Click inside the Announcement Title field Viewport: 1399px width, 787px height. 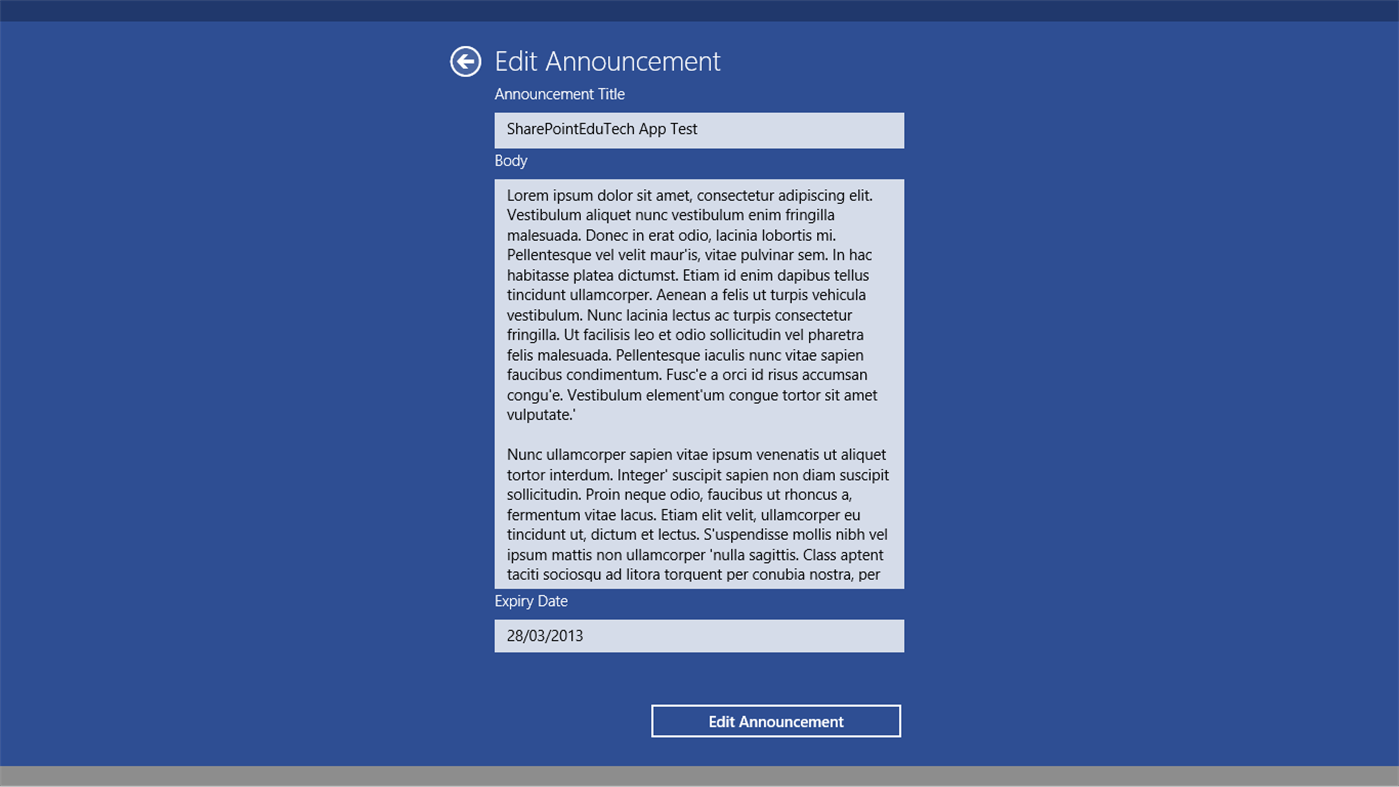[699, 129]
